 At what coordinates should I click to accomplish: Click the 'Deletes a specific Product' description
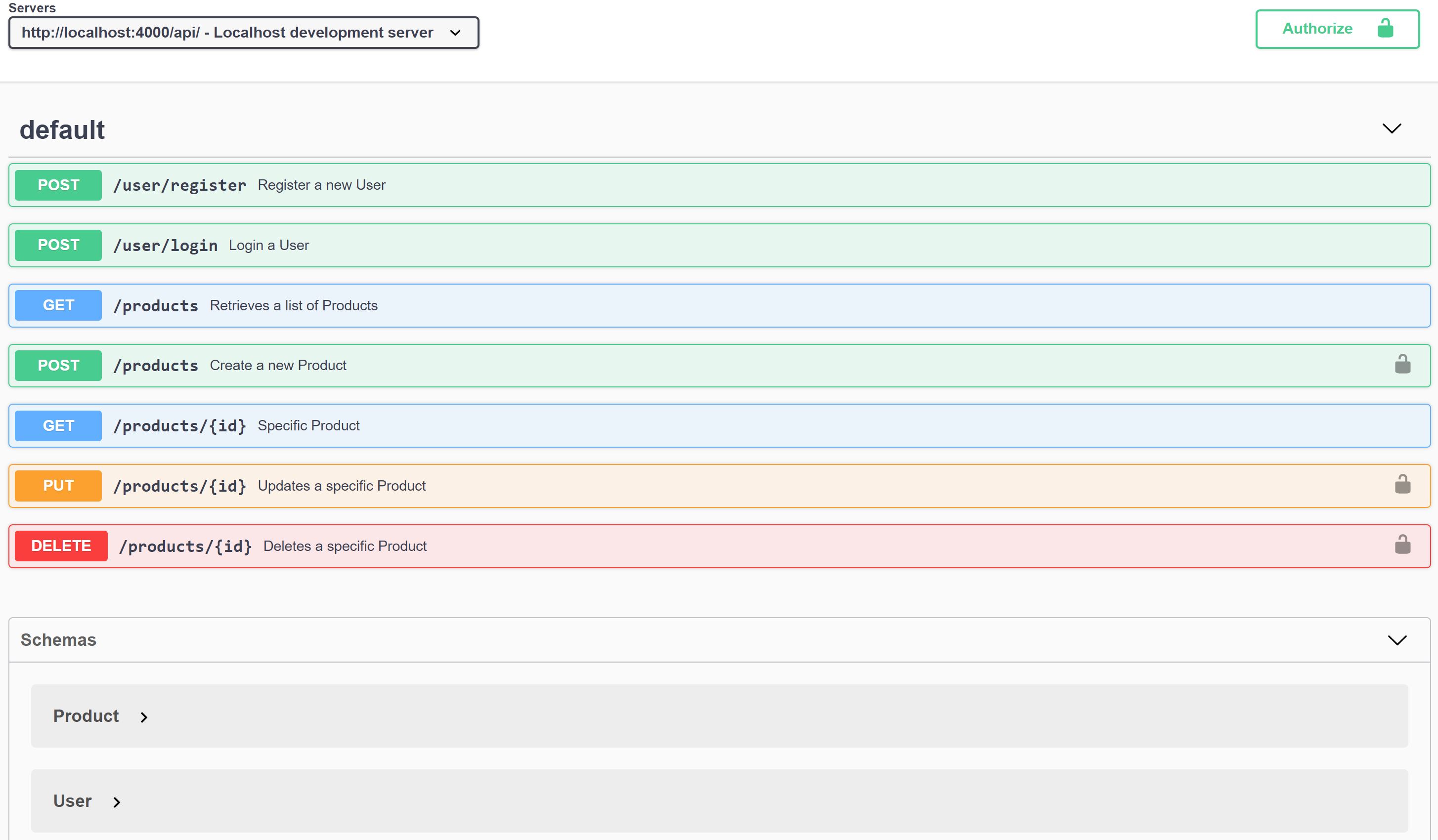click(345, 546)
